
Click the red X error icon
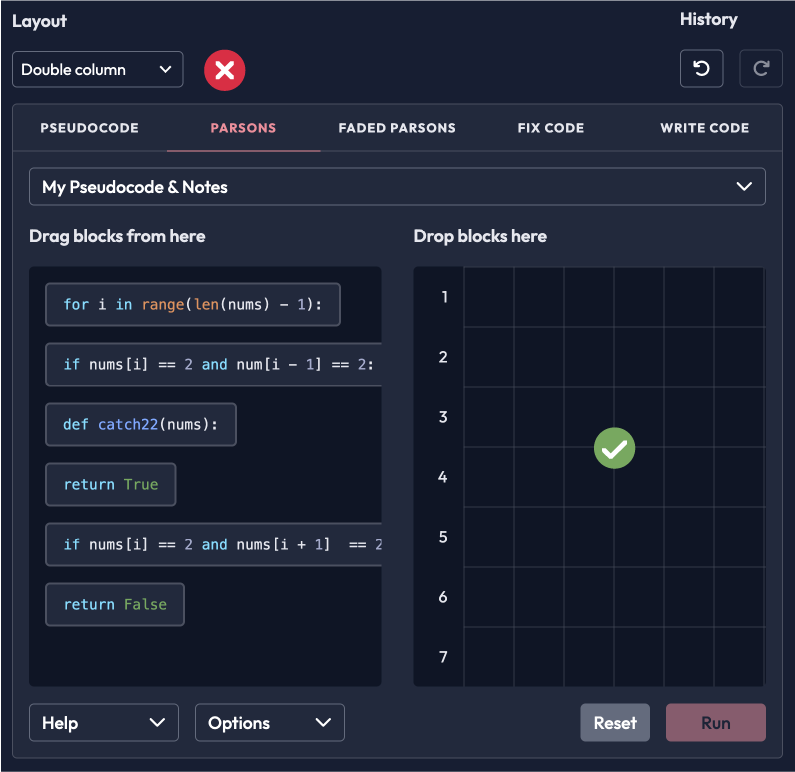225,70
